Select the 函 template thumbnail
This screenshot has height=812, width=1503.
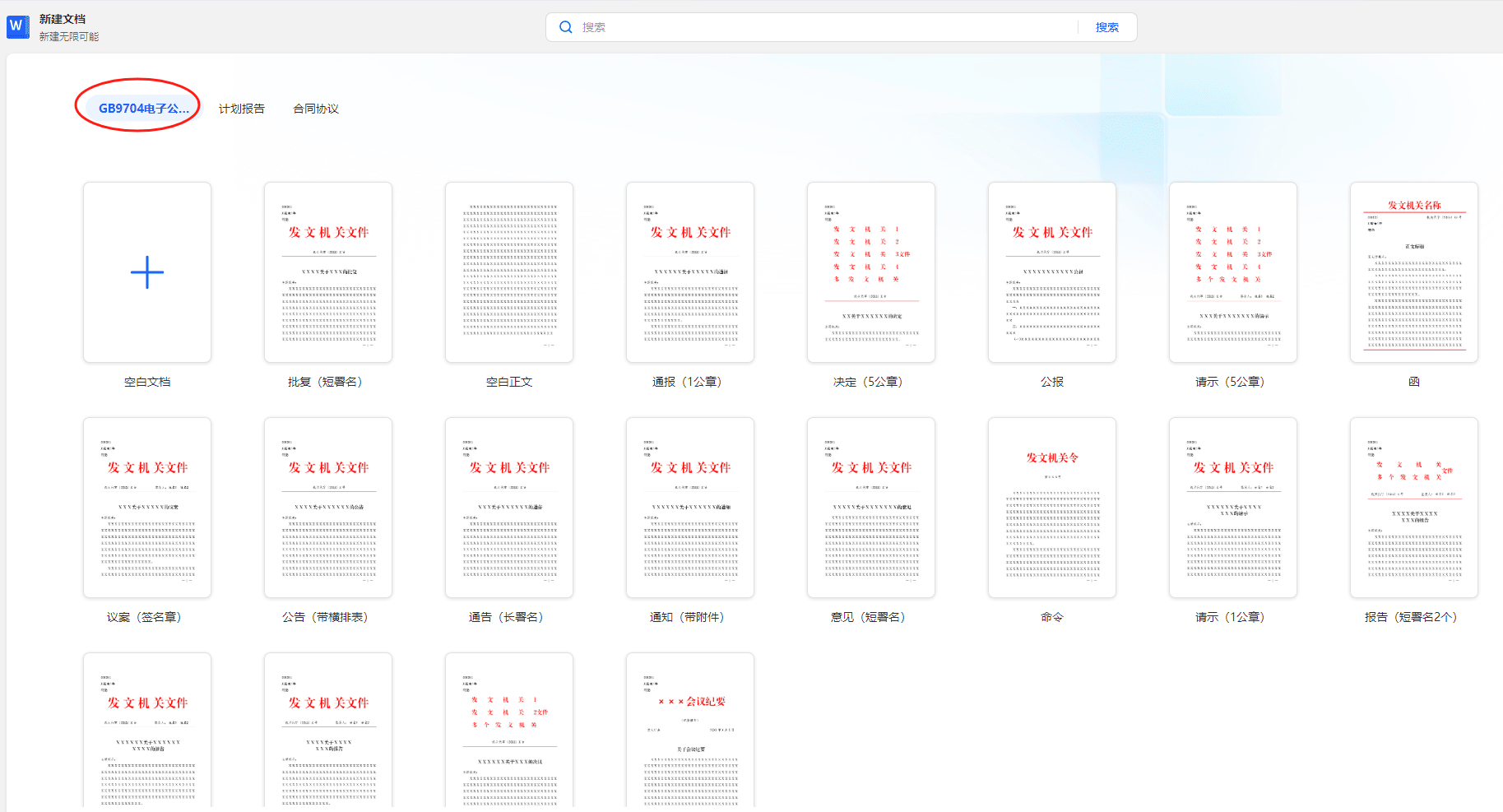click(1413, 271)
